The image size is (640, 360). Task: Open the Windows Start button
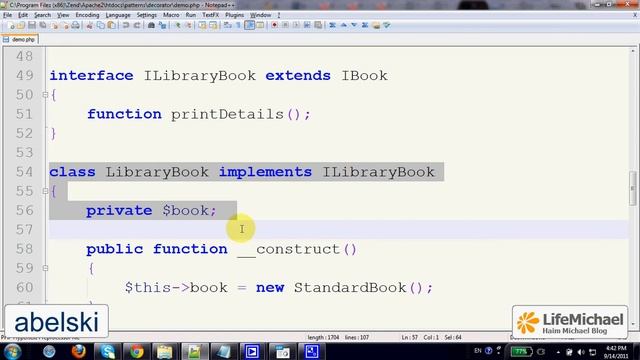pyautogui.click(x=13, y=351)
